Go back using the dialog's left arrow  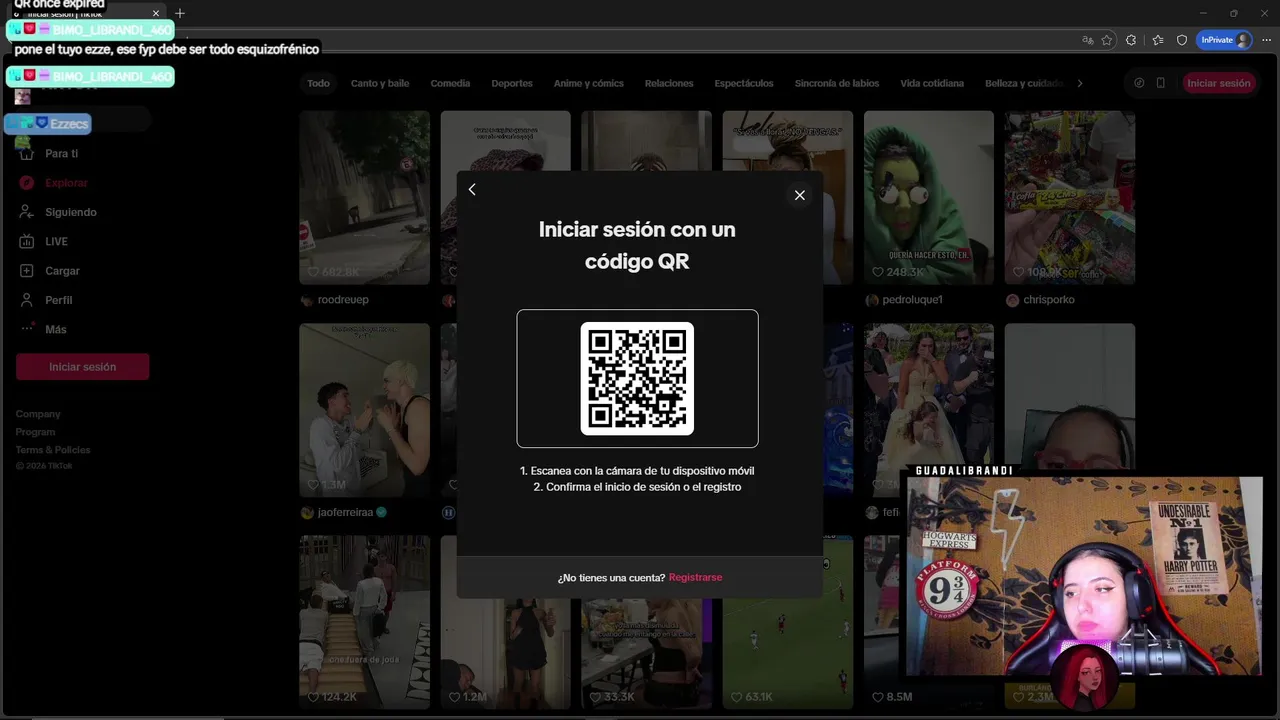tap(472, 190)
